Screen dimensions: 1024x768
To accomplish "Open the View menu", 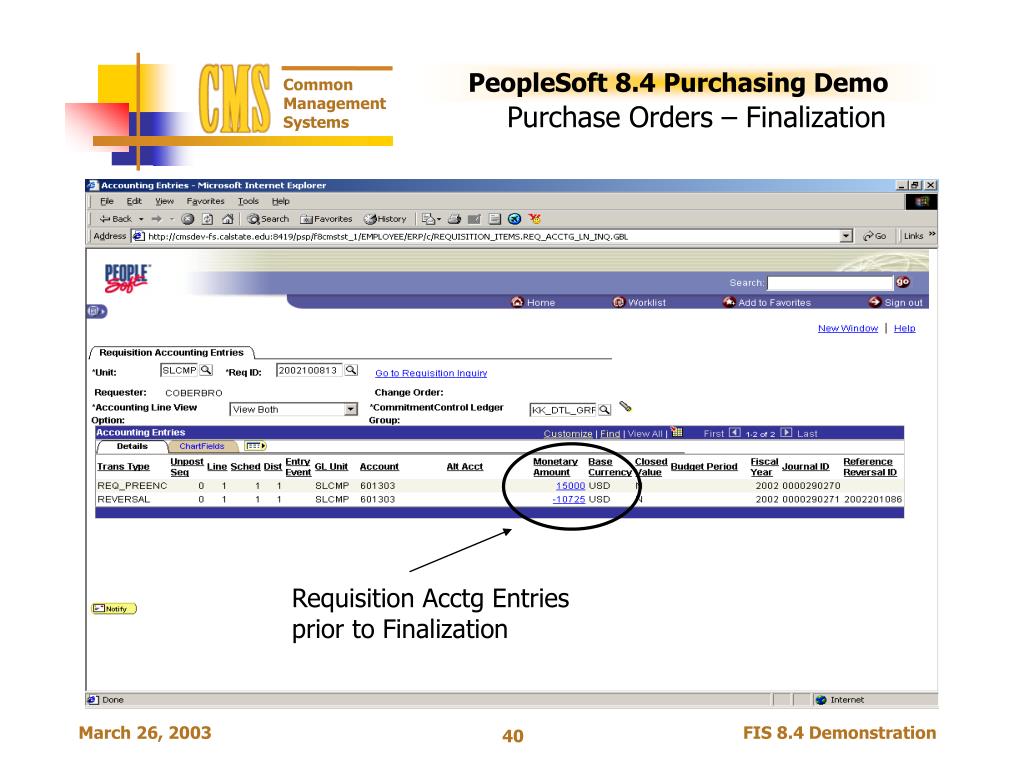I will click(x=164, y=201).
